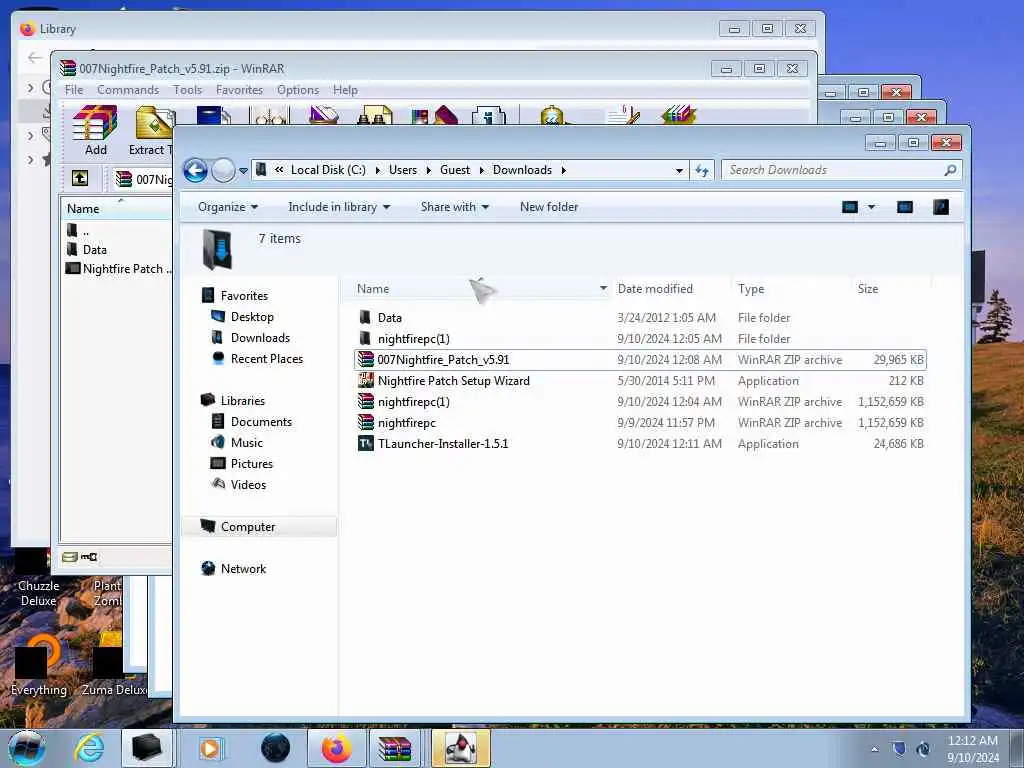Open the recent pages dropdown beside Forward
Screen dimensions: 1024x768
(x=243, y=170)
